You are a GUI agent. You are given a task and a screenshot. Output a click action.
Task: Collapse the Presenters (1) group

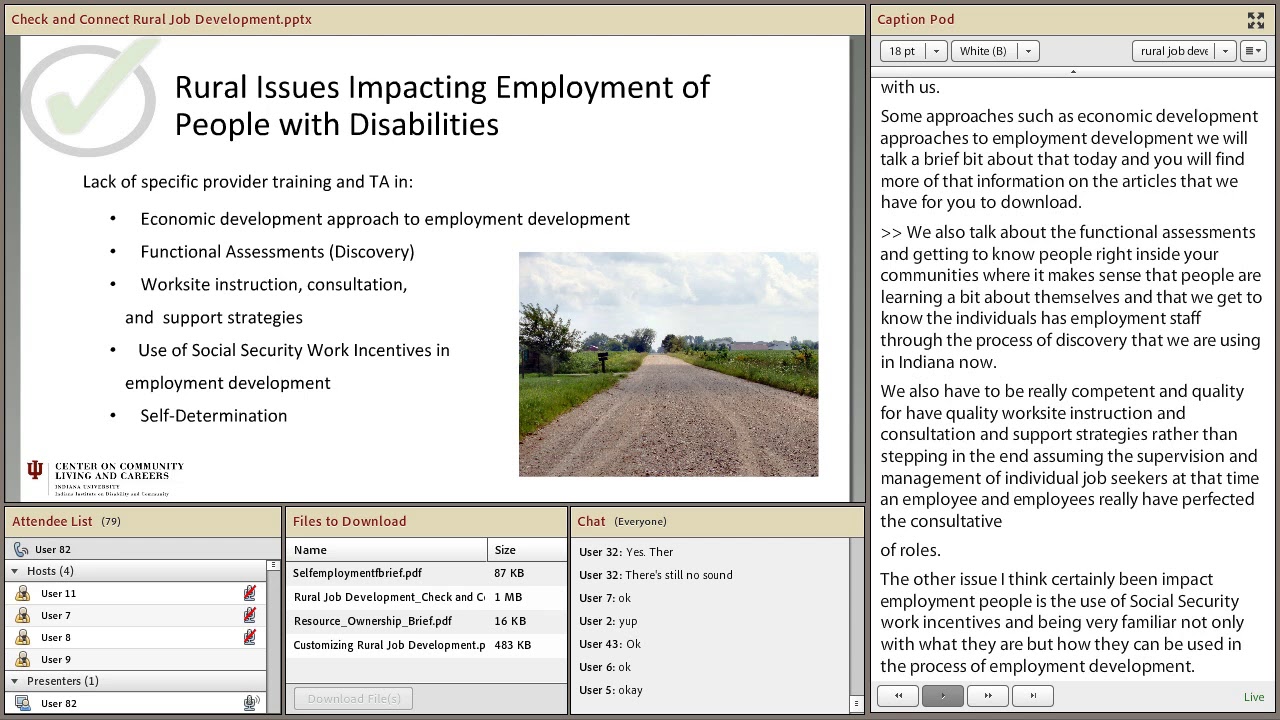tap(15, 681)
